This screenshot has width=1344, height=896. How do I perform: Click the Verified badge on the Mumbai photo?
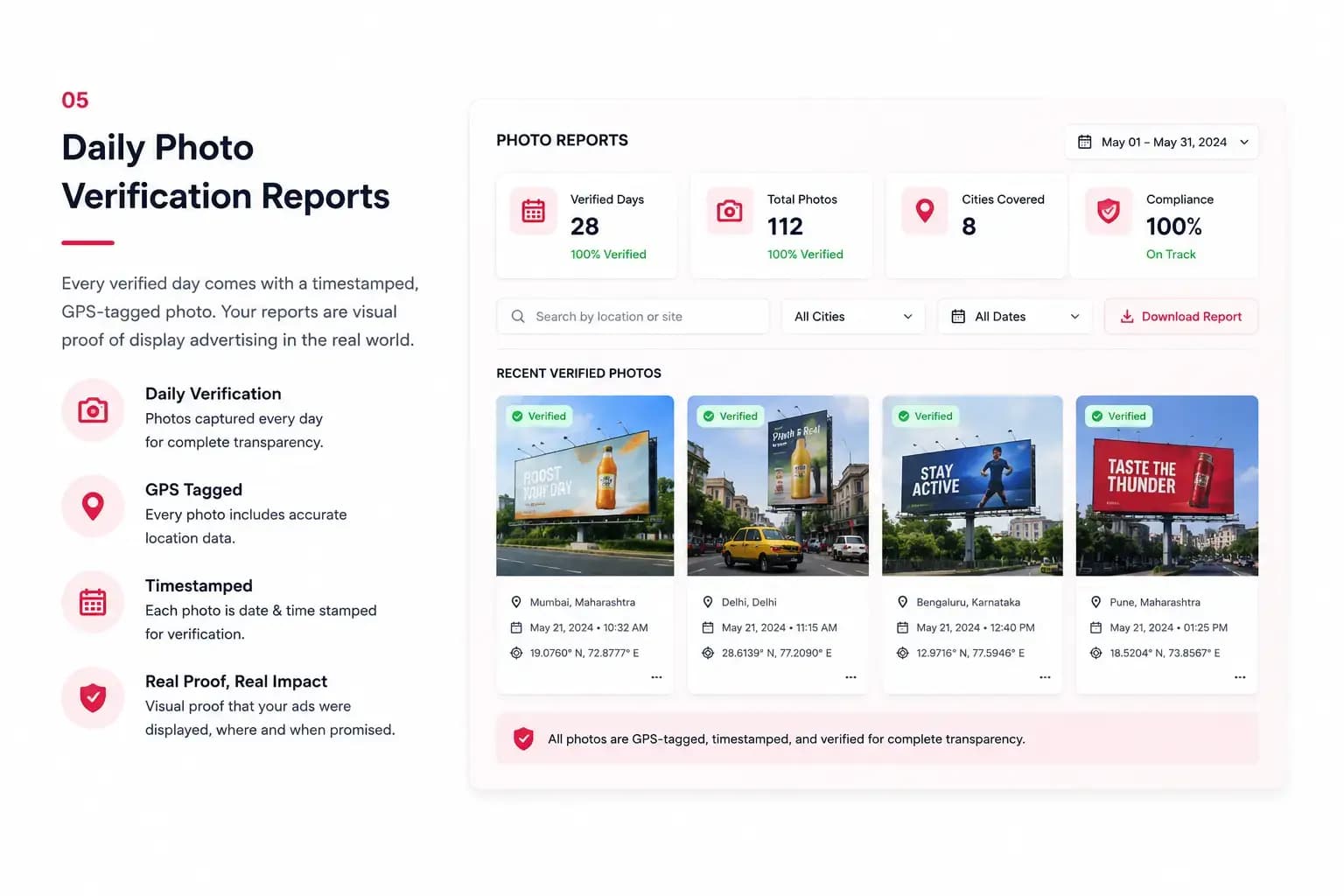[539, 416]
